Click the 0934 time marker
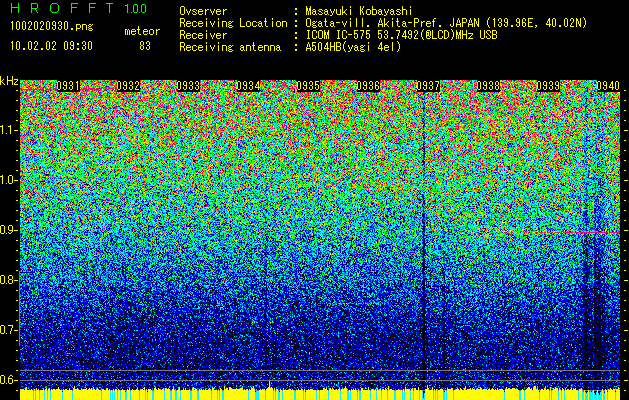Image resolution: width=629 pixels, height=400 pixels. click(248, 86)
